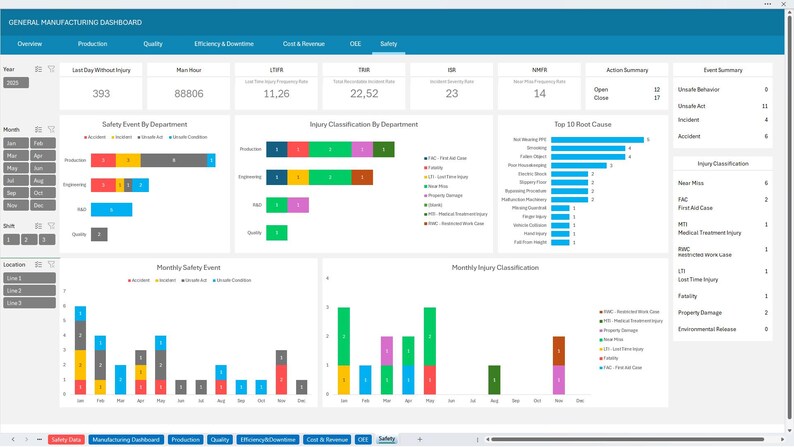Select the Safety dashboard tab
The width and height of the screenshot is (794, 447).
pos(388,44)
